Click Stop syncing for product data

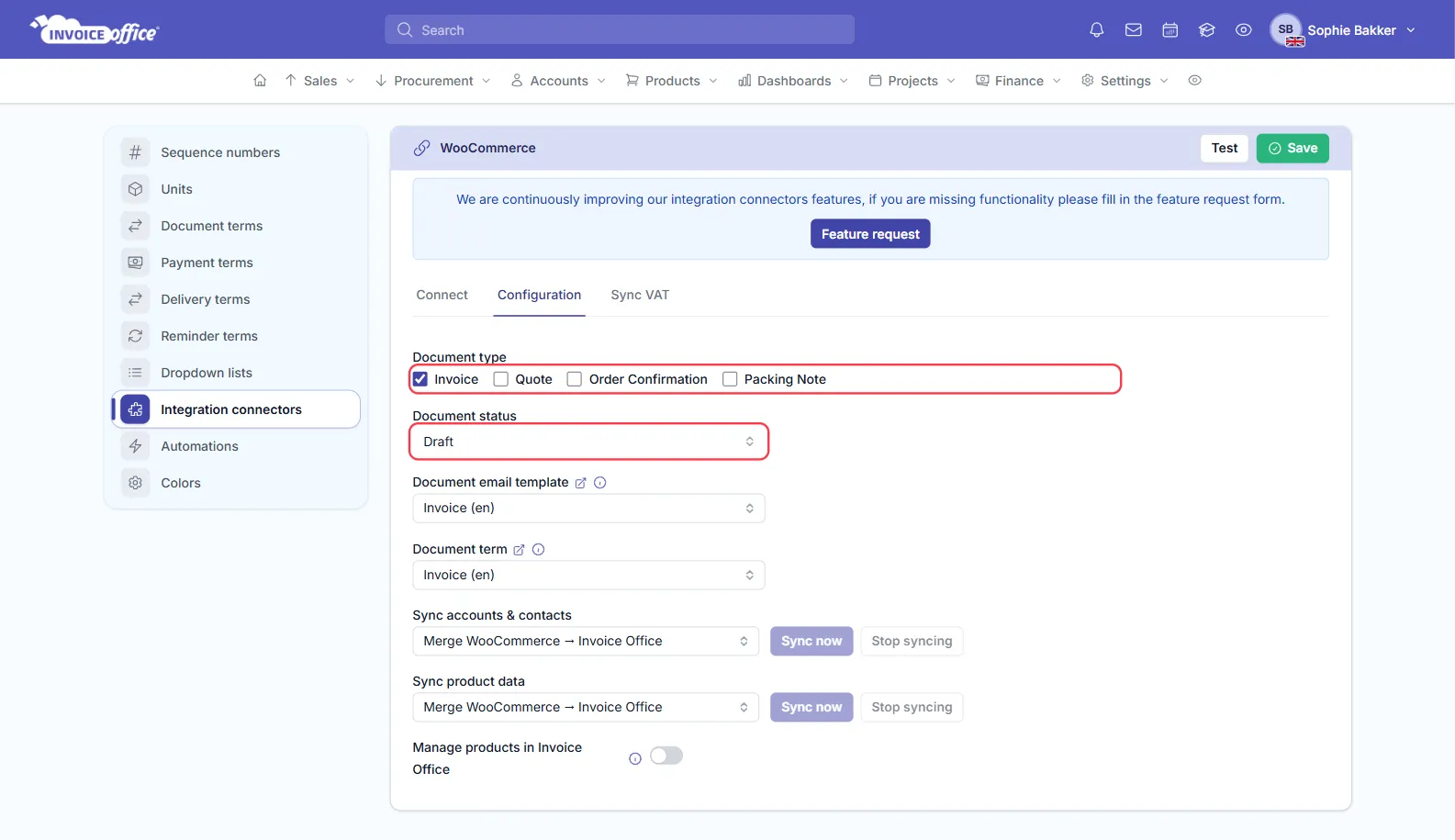coord(912,707)
